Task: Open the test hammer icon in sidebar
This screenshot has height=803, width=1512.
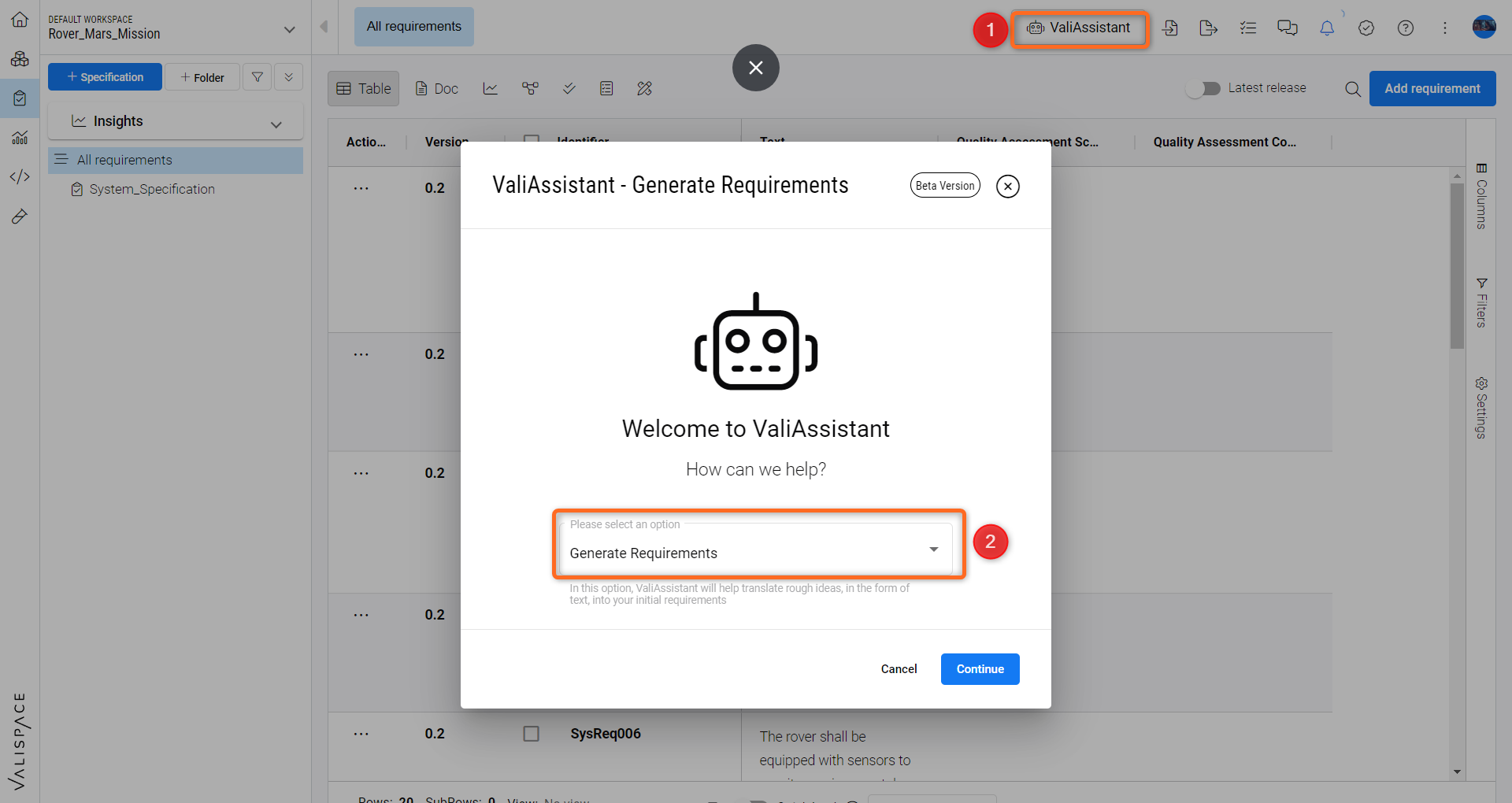Action: point(20,216)
